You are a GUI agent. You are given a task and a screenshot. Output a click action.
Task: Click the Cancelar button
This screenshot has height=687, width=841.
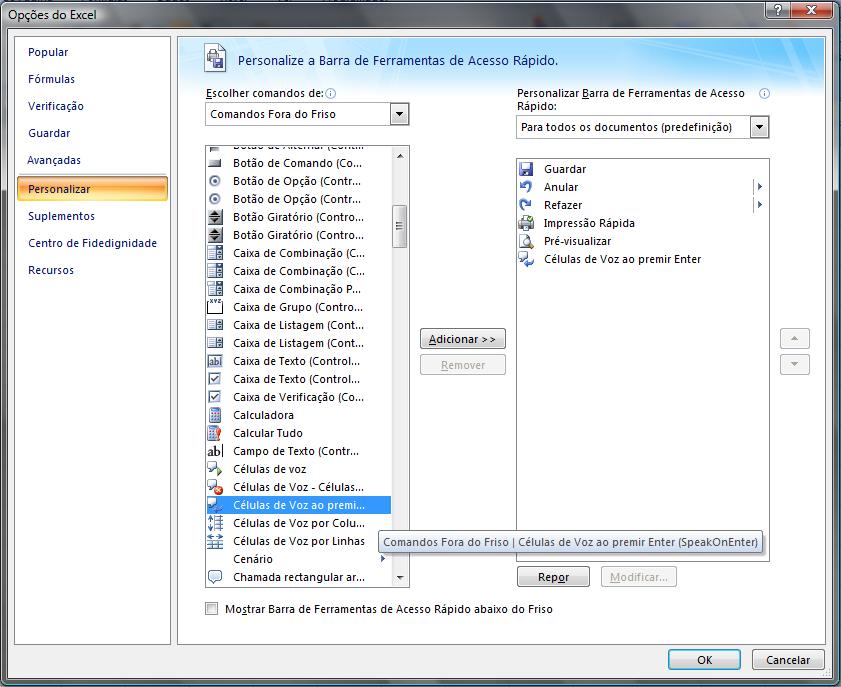(x=787, y=660)
